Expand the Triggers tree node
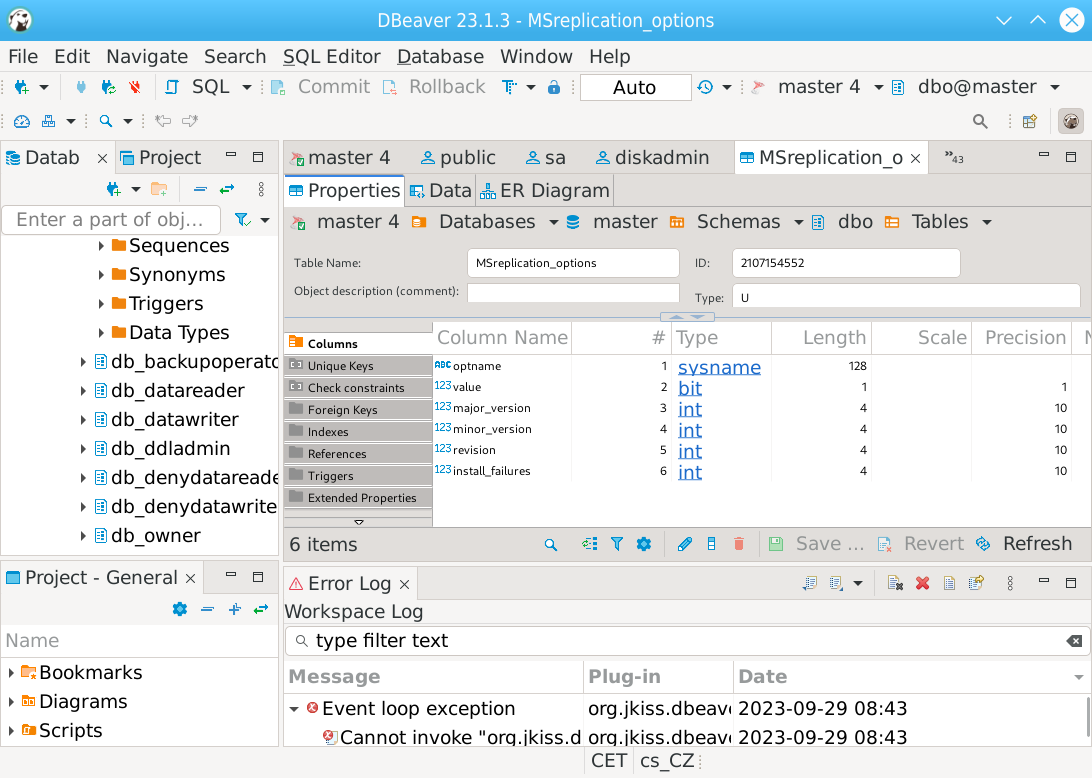This screenshot has width=1092, height=778. click(x=101, y=304)
